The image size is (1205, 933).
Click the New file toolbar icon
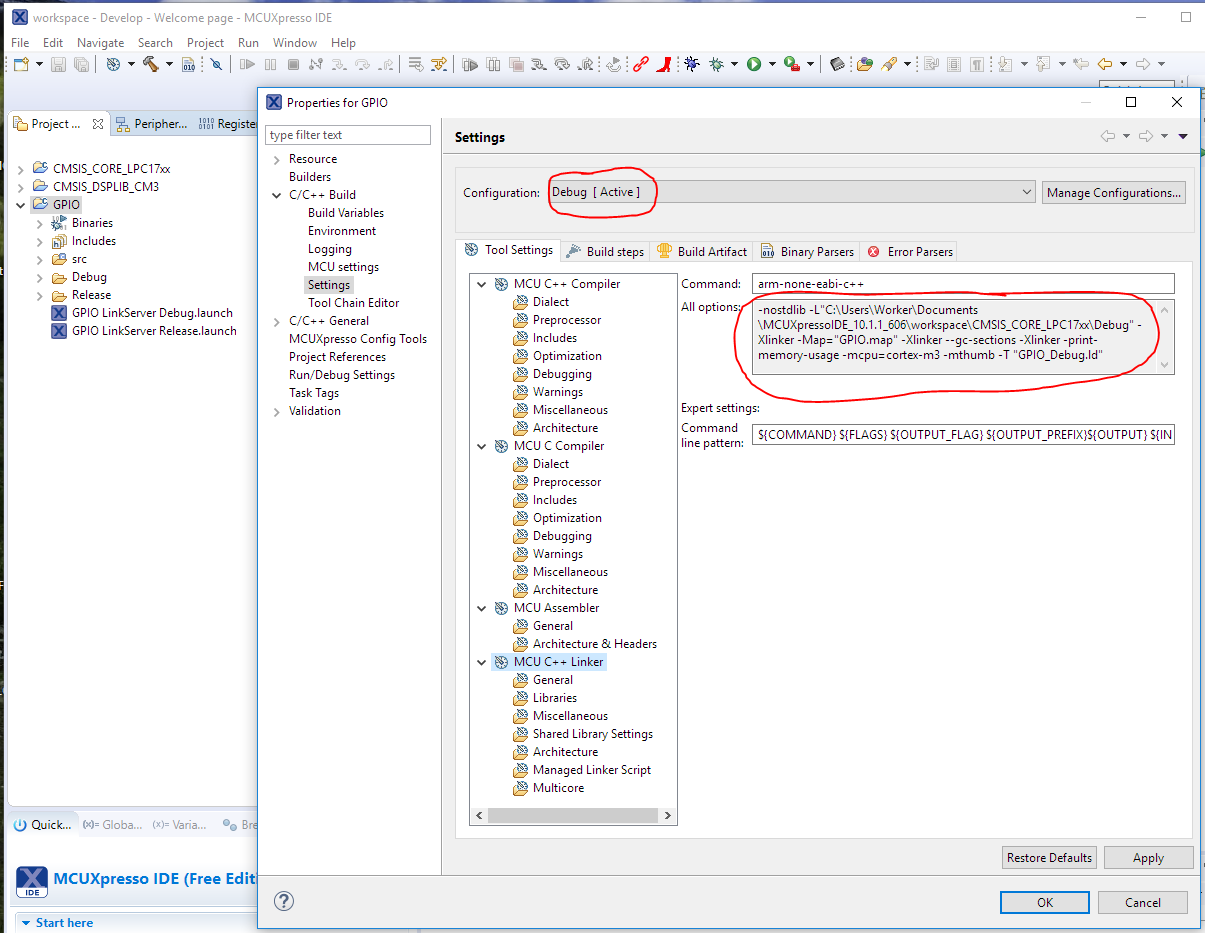[x=21, y=64]
